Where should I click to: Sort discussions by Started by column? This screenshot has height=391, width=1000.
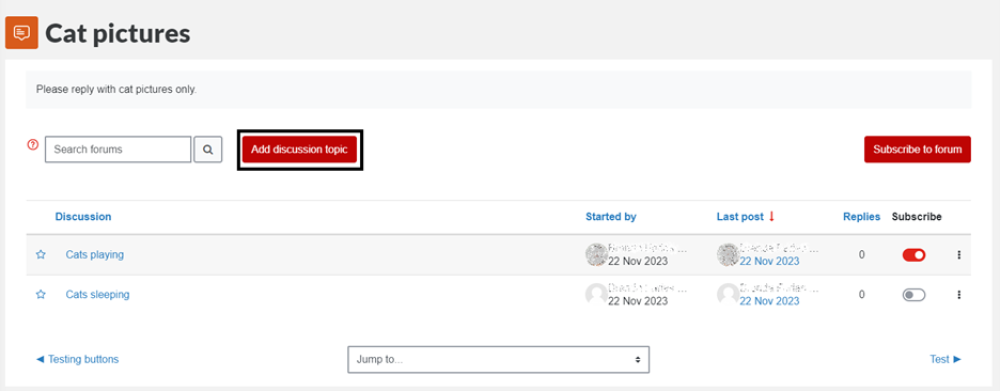(611, 217)
